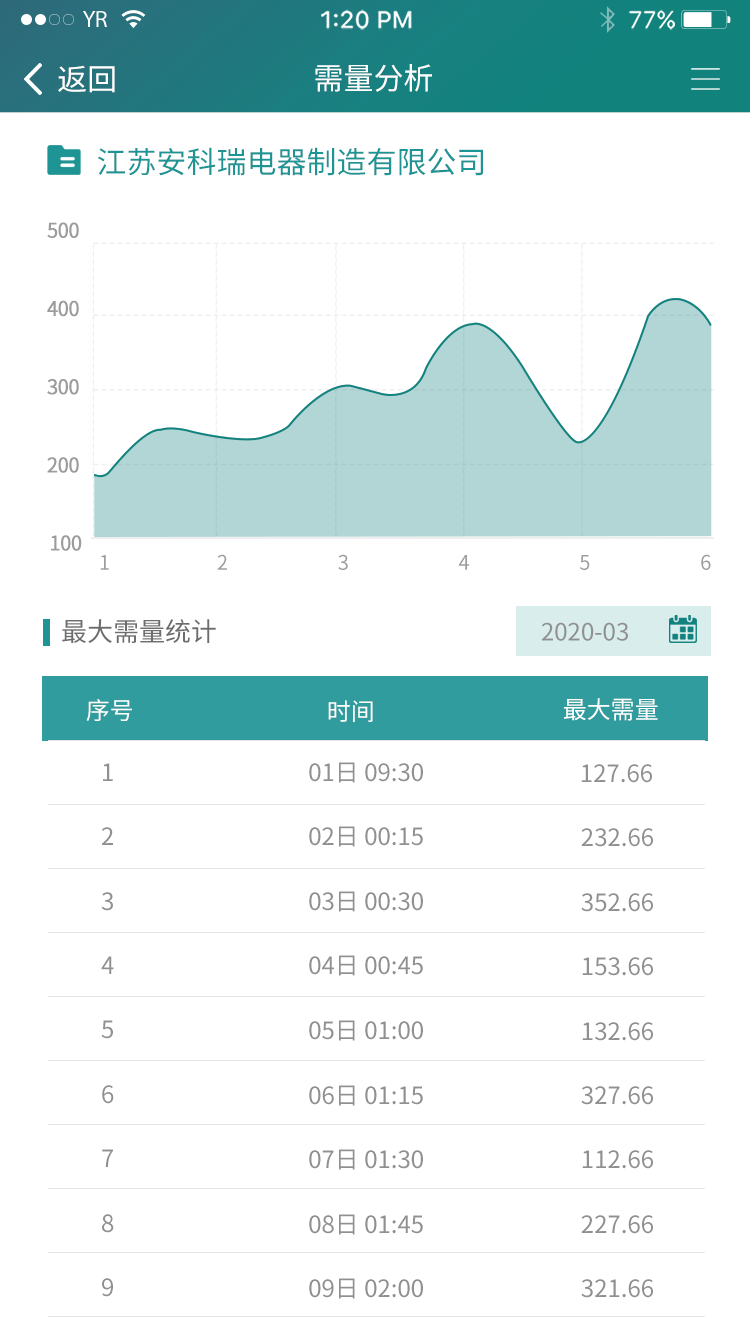Click the company folder icon
Screen dimensions: 750x1334
64,160
